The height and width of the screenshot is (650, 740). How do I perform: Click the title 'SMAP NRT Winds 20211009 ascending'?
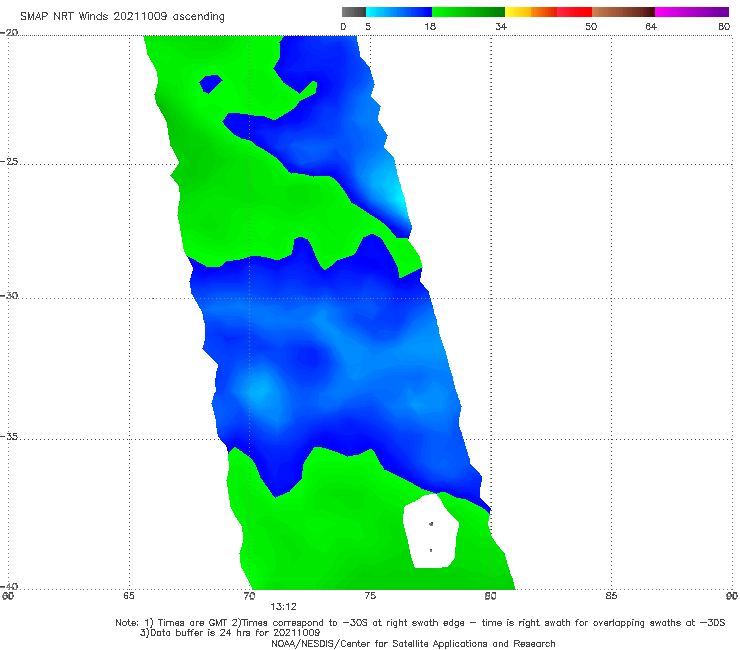[122, 17]
